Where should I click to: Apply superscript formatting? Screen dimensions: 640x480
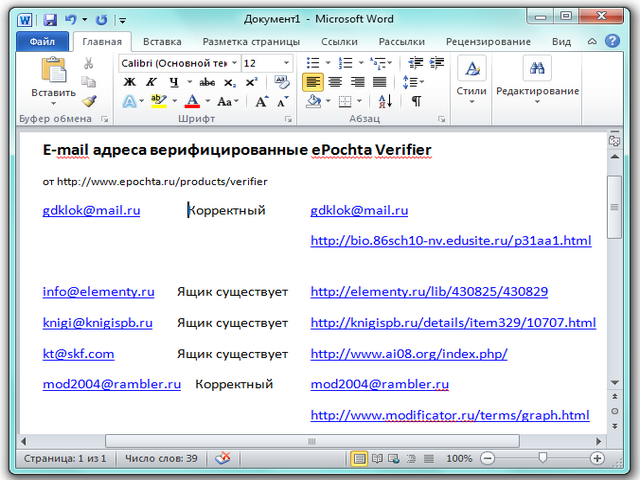(x=251, y=82)
